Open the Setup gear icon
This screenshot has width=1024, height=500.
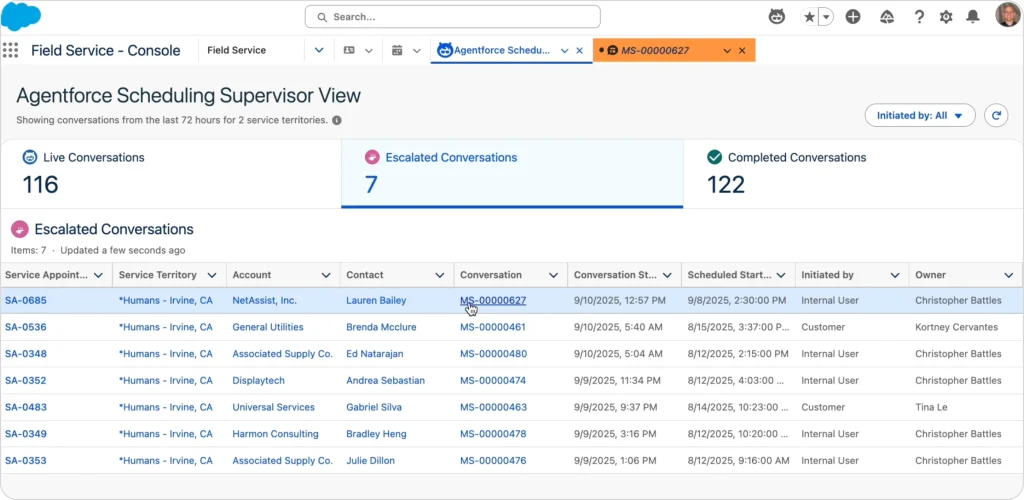coord(946,17)
